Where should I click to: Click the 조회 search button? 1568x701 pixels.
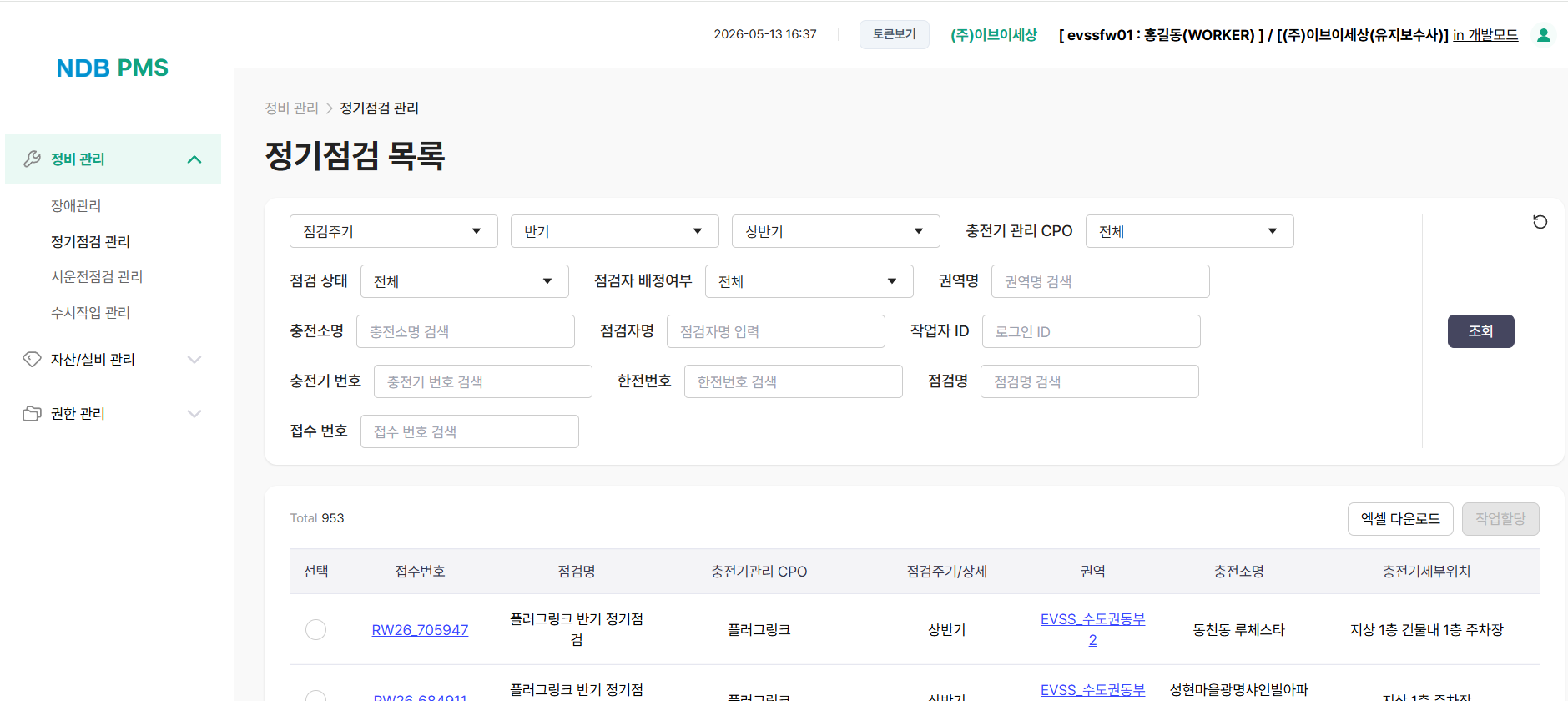(1480, 331)
